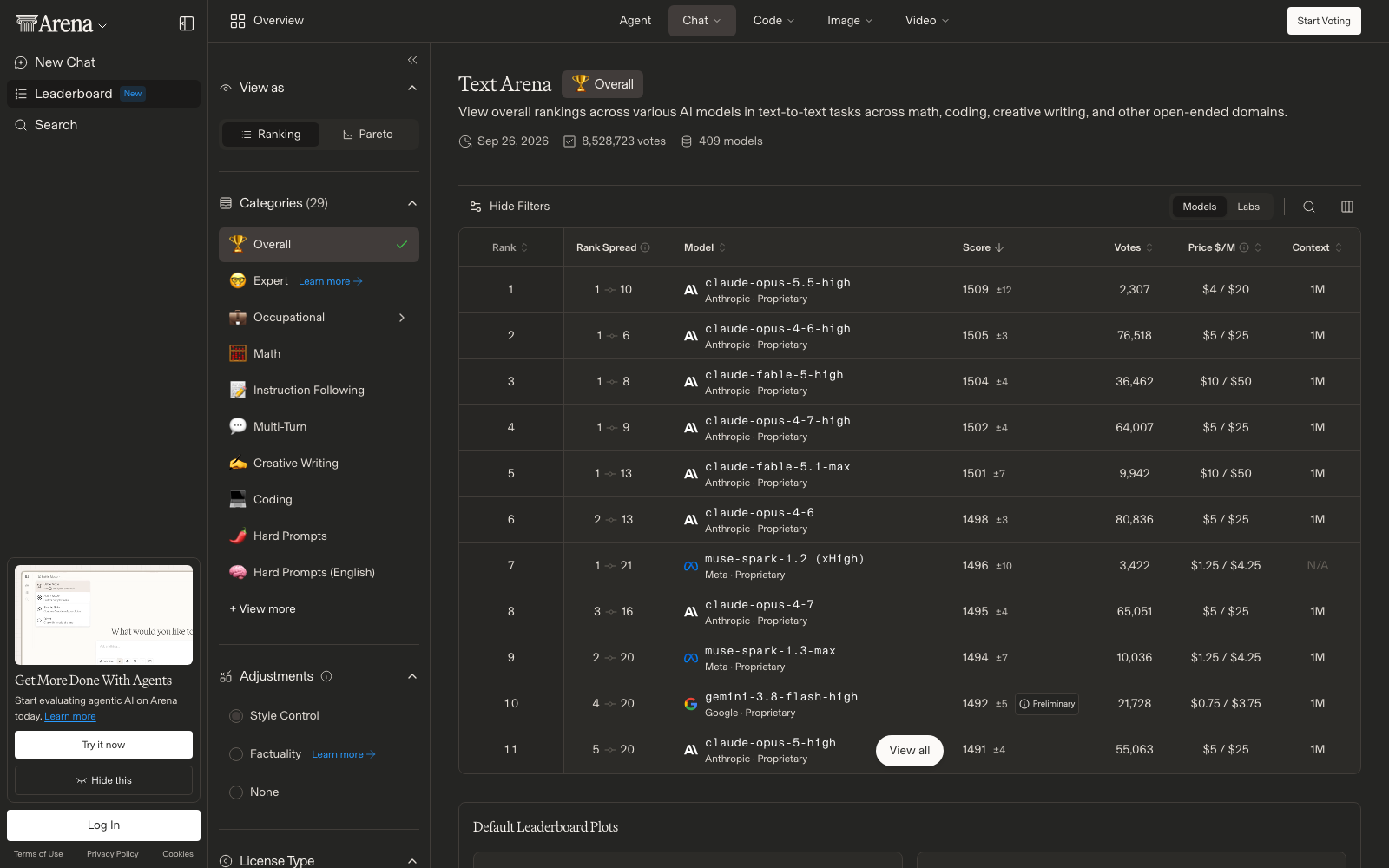The width and height of the screenshot is (1389, 868).
Task: Select the None adjustment radio option
Action: pyautogui.click(x=236, y=792)
